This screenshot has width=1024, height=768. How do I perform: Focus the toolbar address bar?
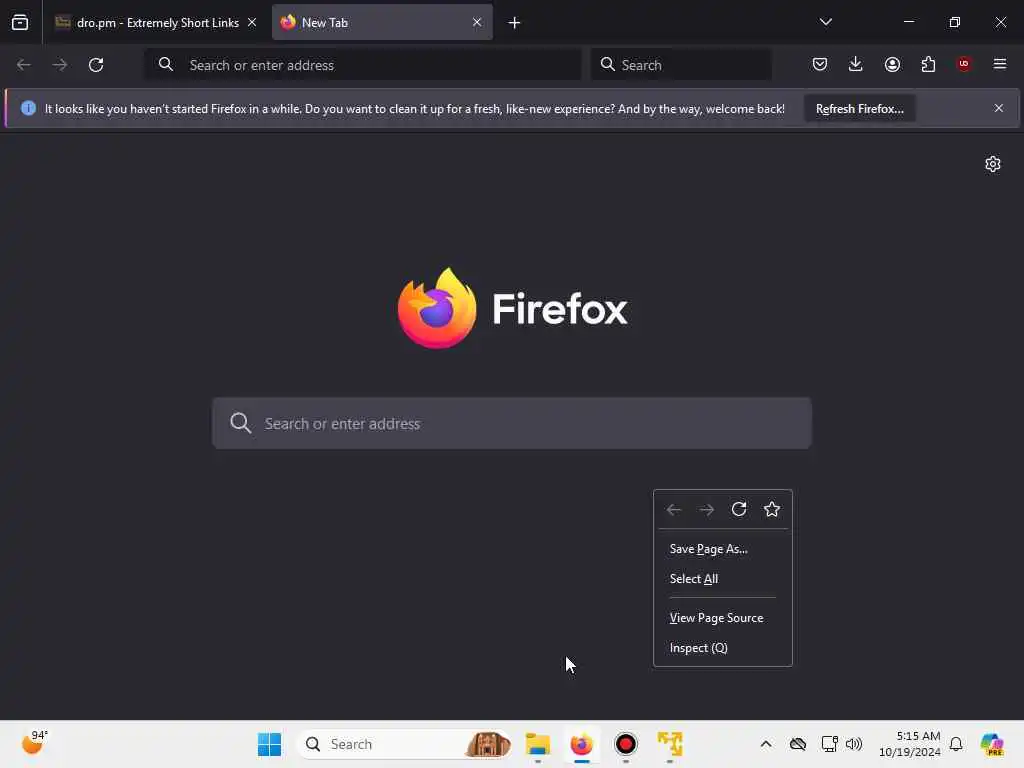363,65
